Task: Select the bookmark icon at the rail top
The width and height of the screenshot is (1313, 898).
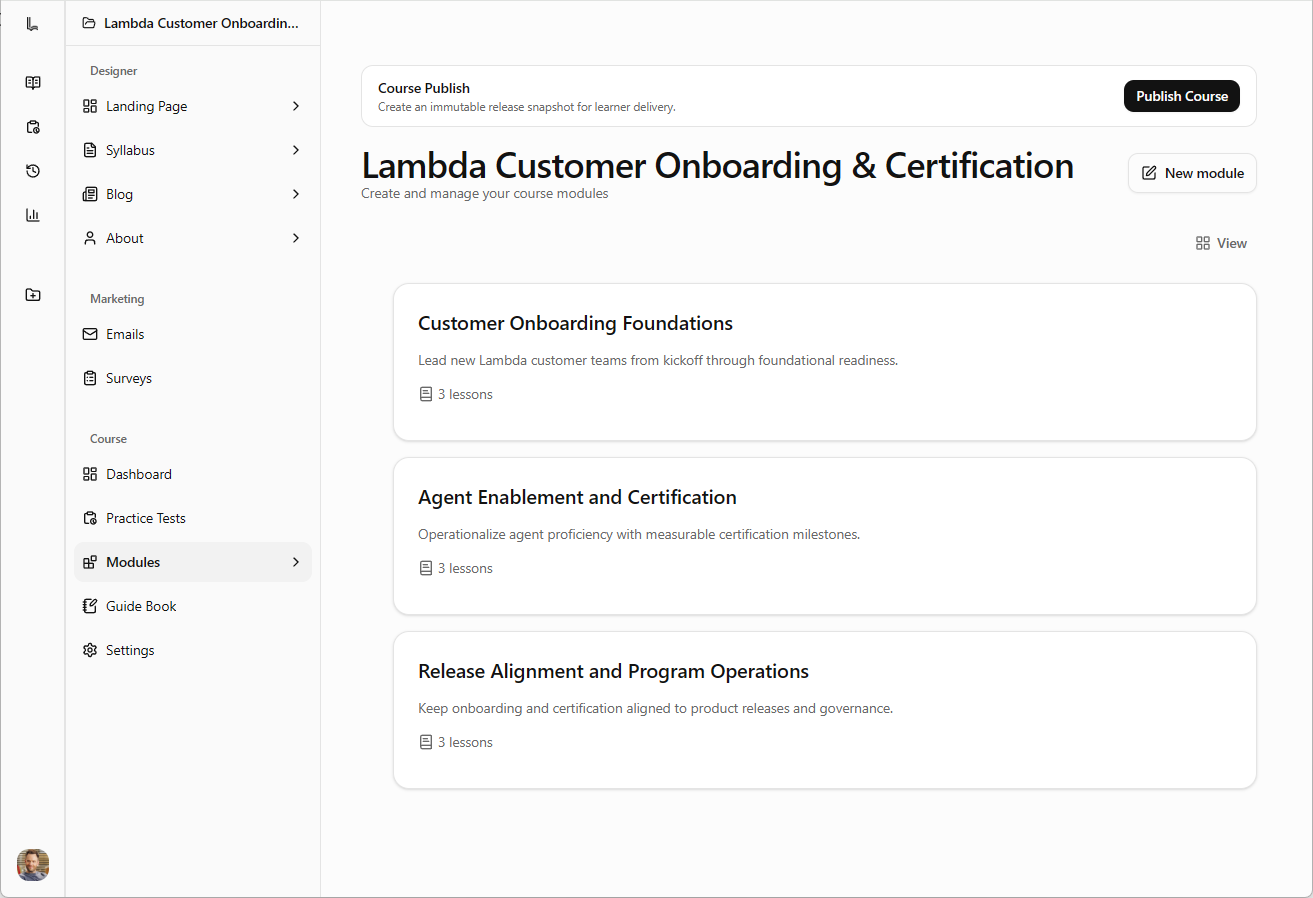Action: (x=32, y=22)
